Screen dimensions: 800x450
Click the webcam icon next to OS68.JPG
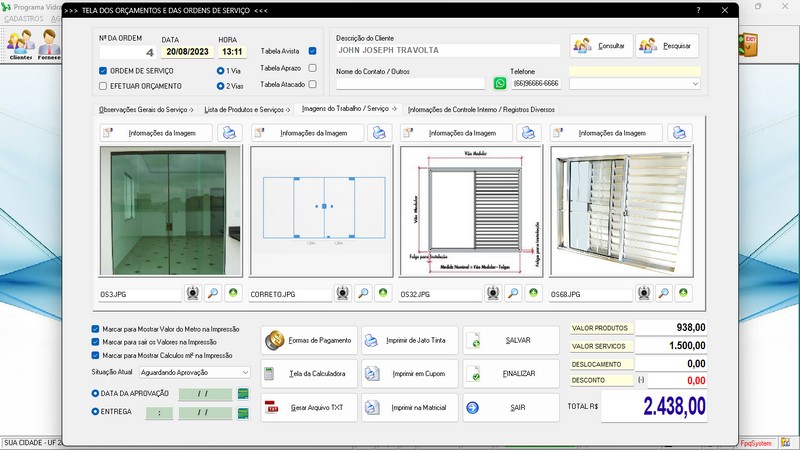coord(643,294)
